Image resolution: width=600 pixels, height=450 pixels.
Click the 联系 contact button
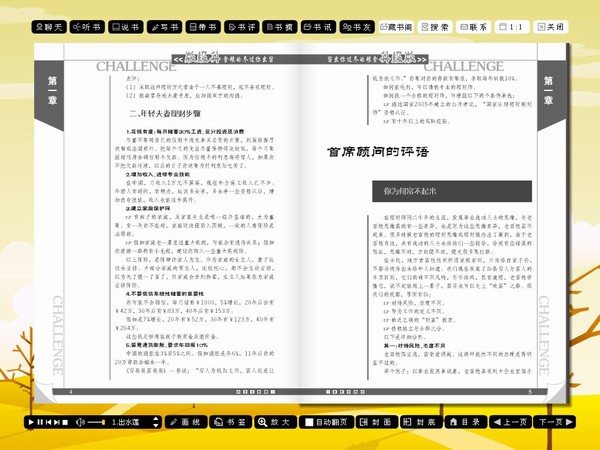coord(474,27)
